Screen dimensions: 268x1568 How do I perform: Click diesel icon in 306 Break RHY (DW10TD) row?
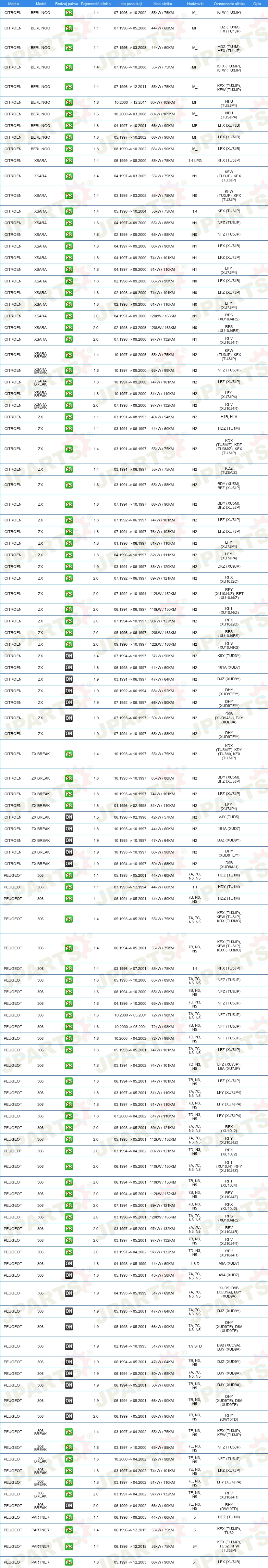click(69, 1506)
